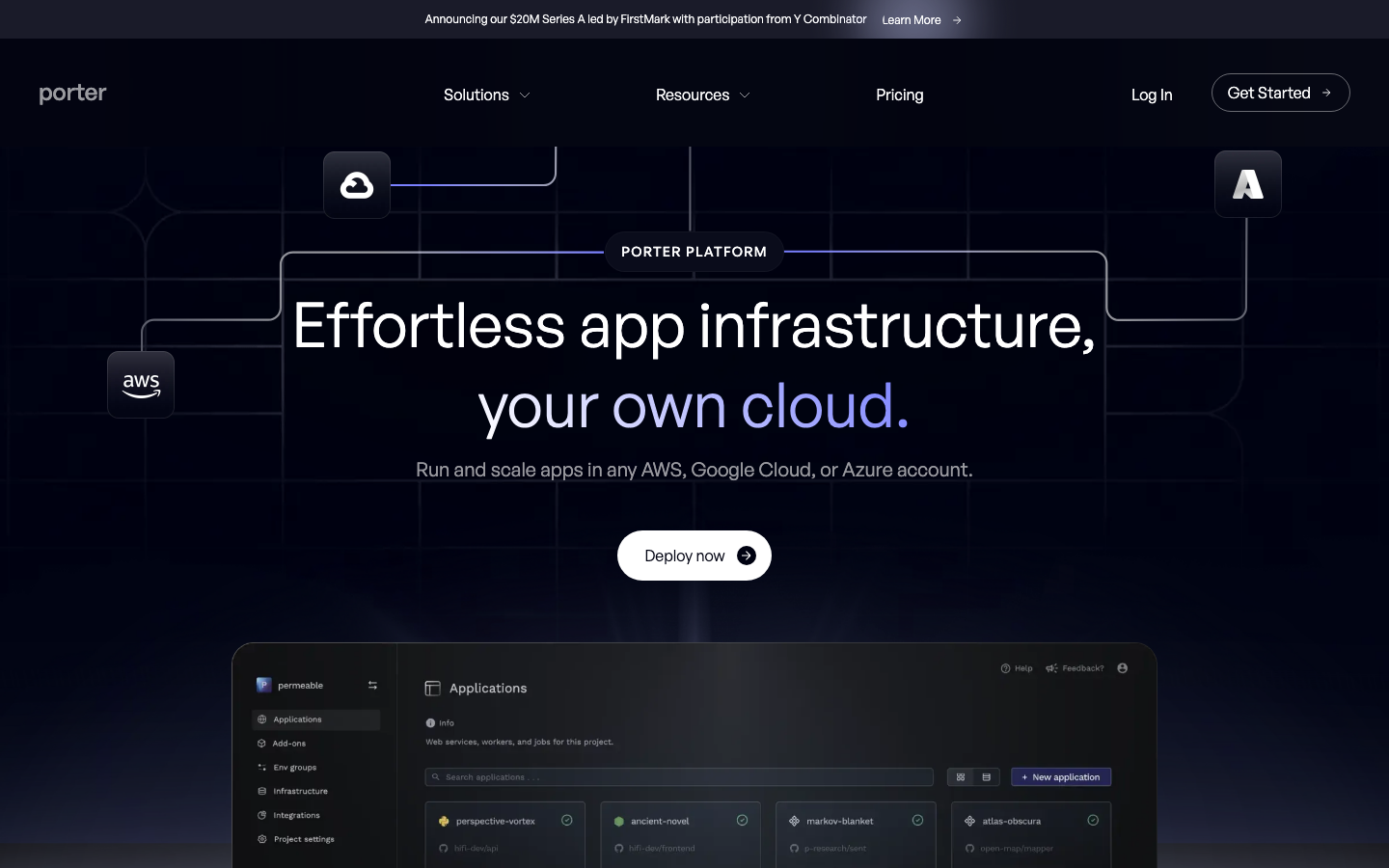Click the Applications heading window icon

432,689
